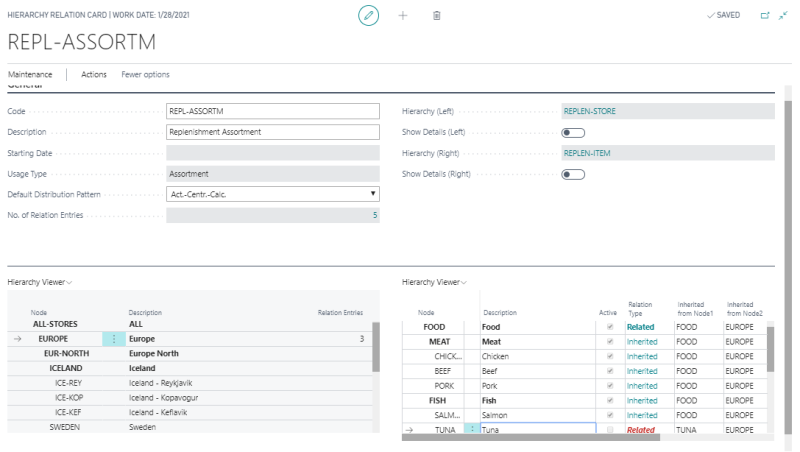This screenshot has width=800, height=452.
Task: Click TUNA value in Inherited from Node1
Action: (x=686, y=430)
